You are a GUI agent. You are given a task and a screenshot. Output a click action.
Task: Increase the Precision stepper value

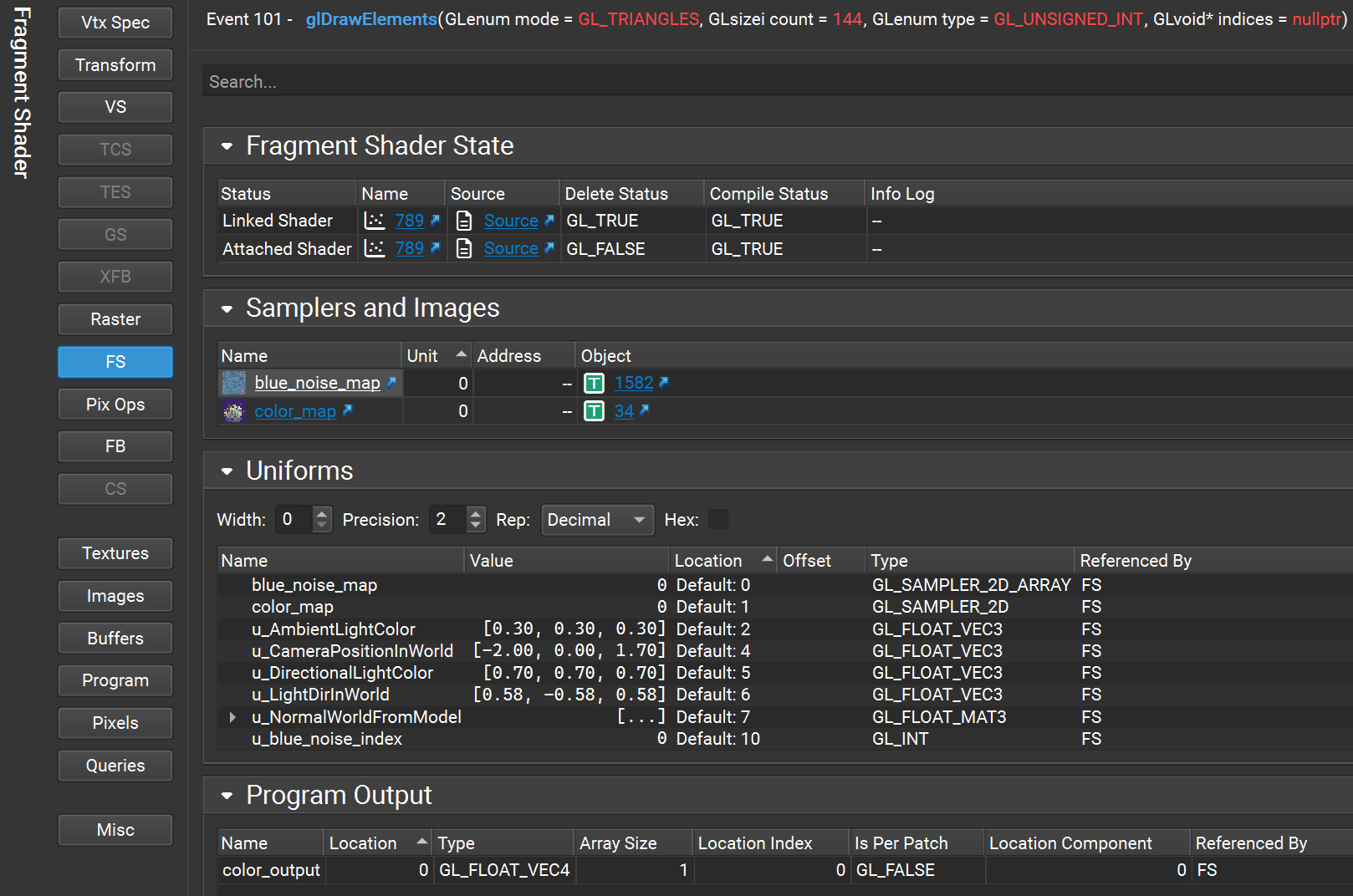point(476,513)
